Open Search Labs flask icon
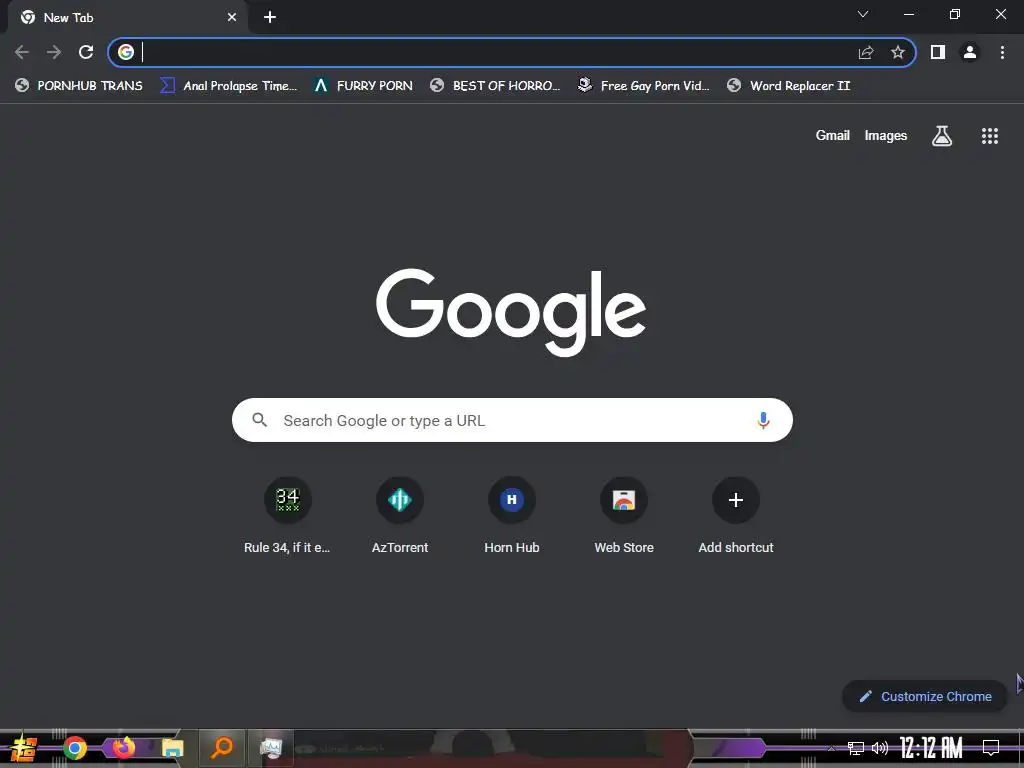The width and height of the screenshot is (1024, 768). (942, 136)
